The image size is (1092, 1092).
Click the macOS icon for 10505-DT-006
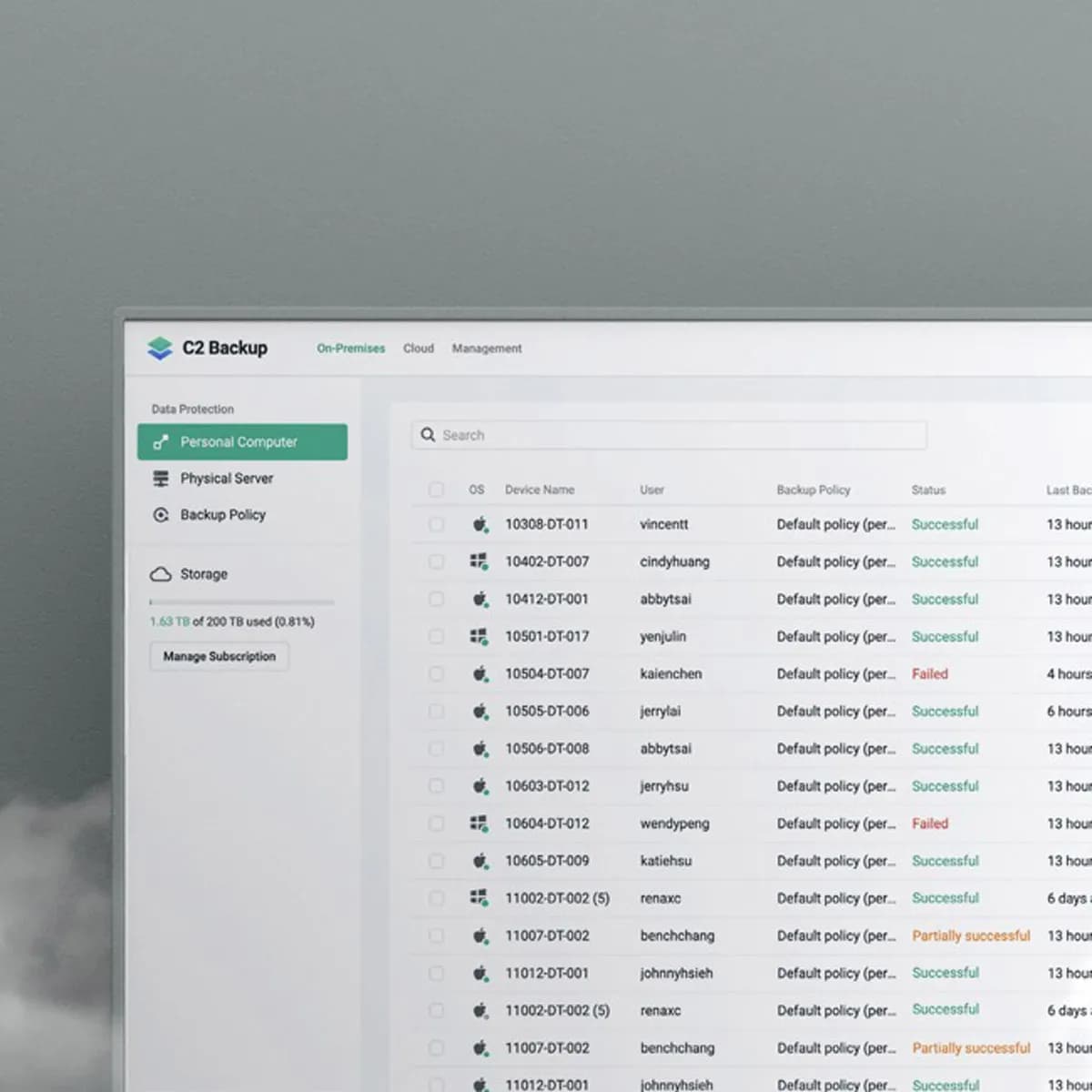click(480, 711)
